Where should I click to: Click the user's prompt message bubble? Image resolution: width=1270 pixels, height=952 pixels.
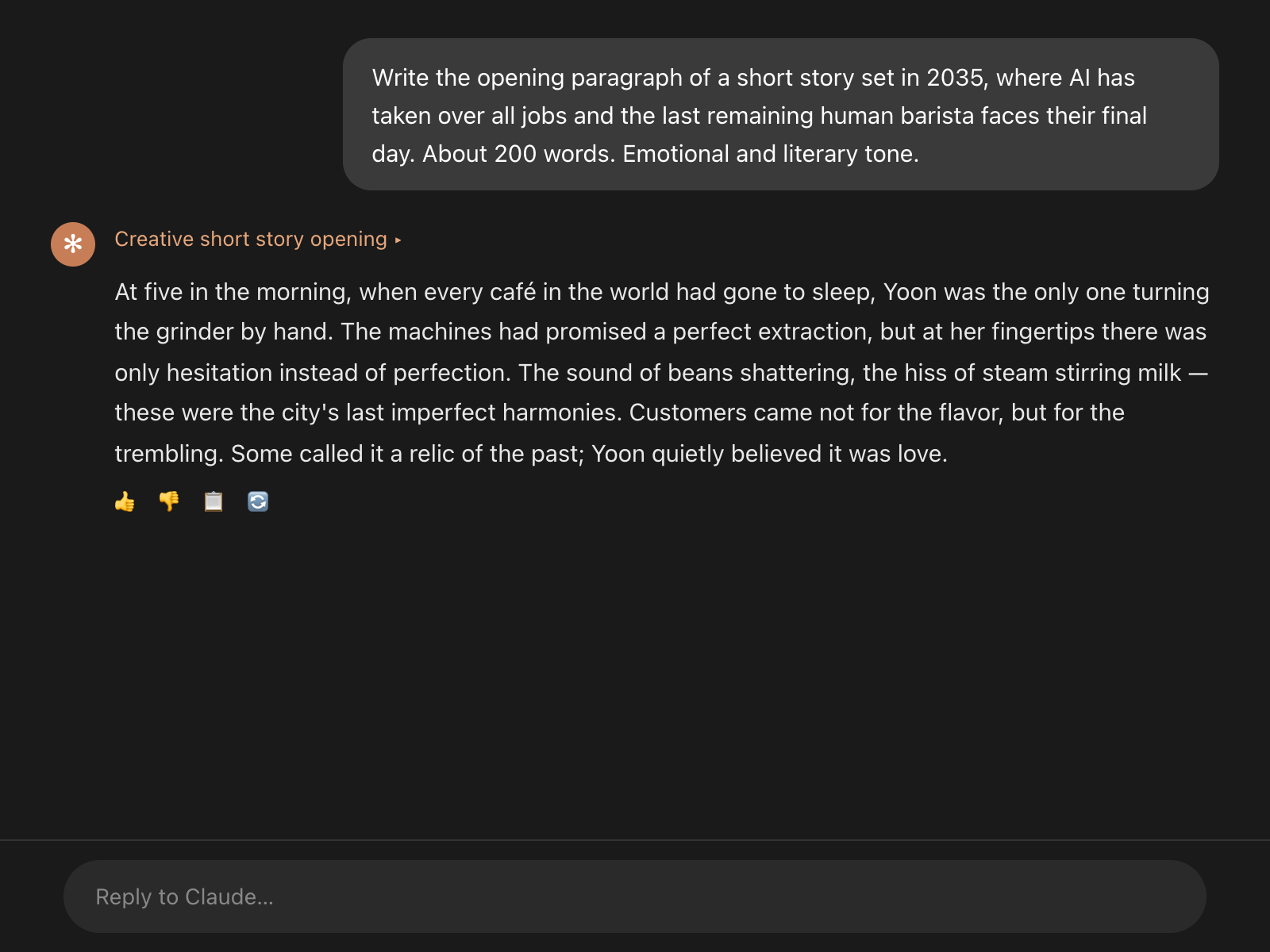pos(780,114)
